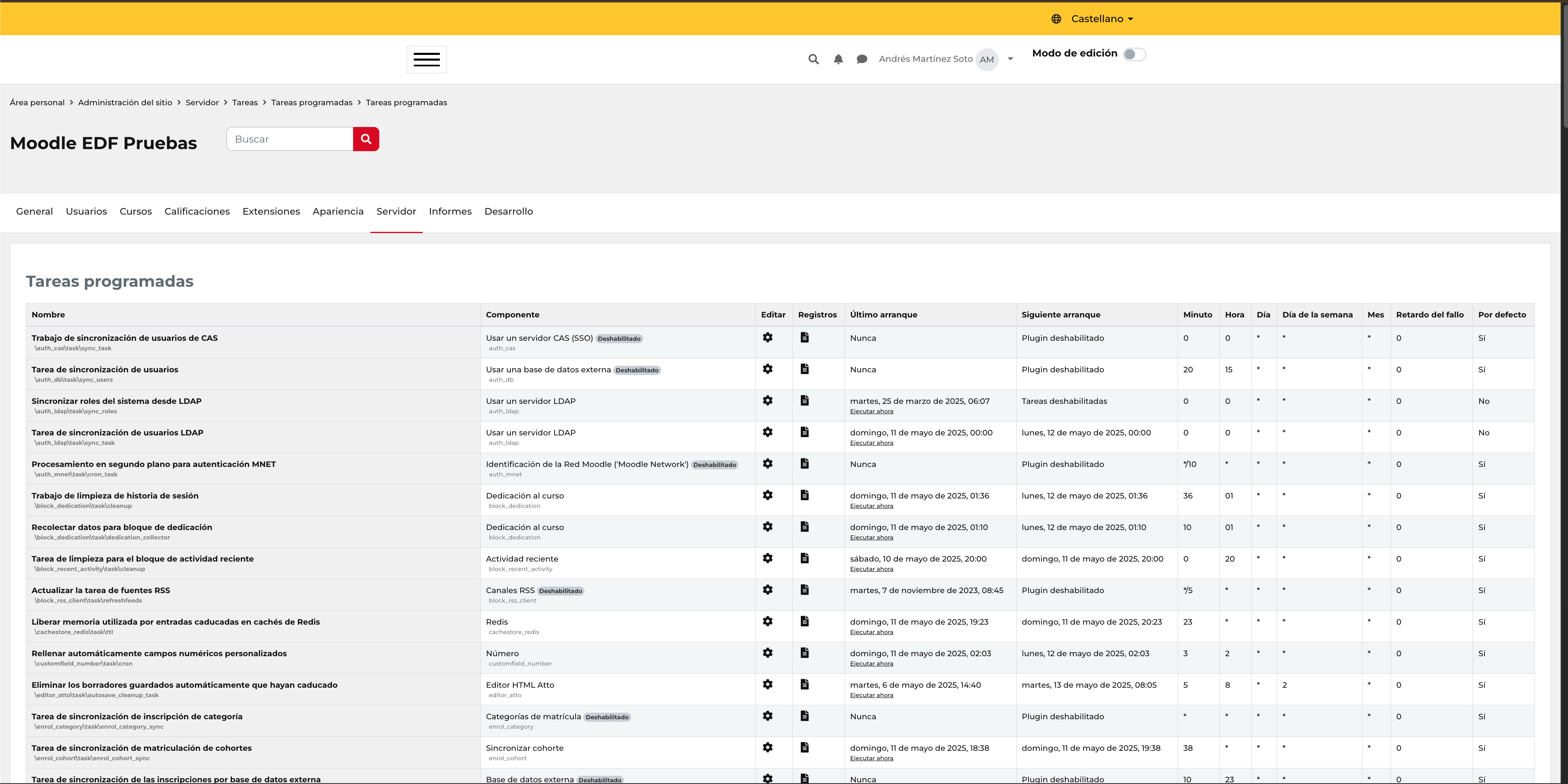
Task: Switch to the Apariencia tab
Action: coord(338,211)
